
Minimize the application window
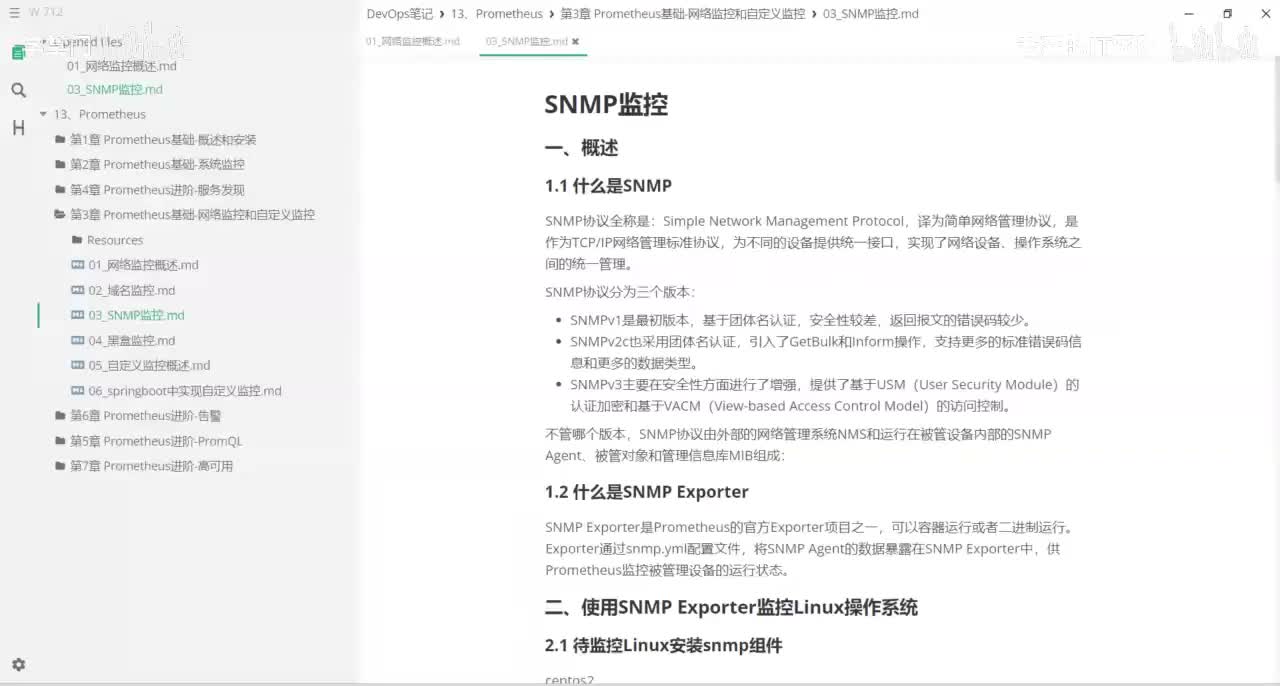(x=1188, y=14)
